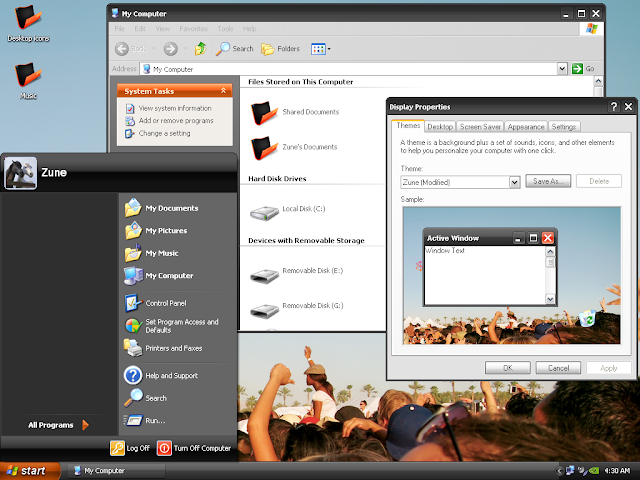The height and width of the screenshot is (480, 640).
Task: Click Log Off button
Action: point(130,448)
